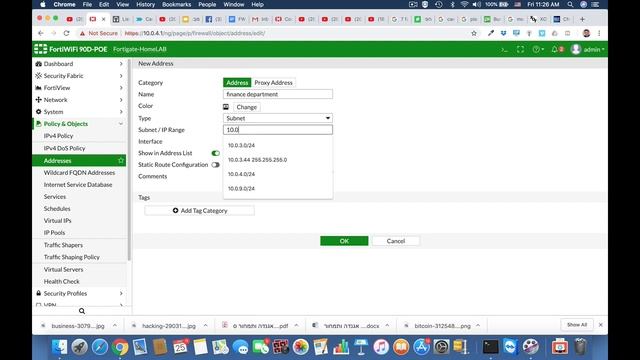Screen dimensions: 640x360
Task: Open Finder from the dock
Action: point(60,347)
